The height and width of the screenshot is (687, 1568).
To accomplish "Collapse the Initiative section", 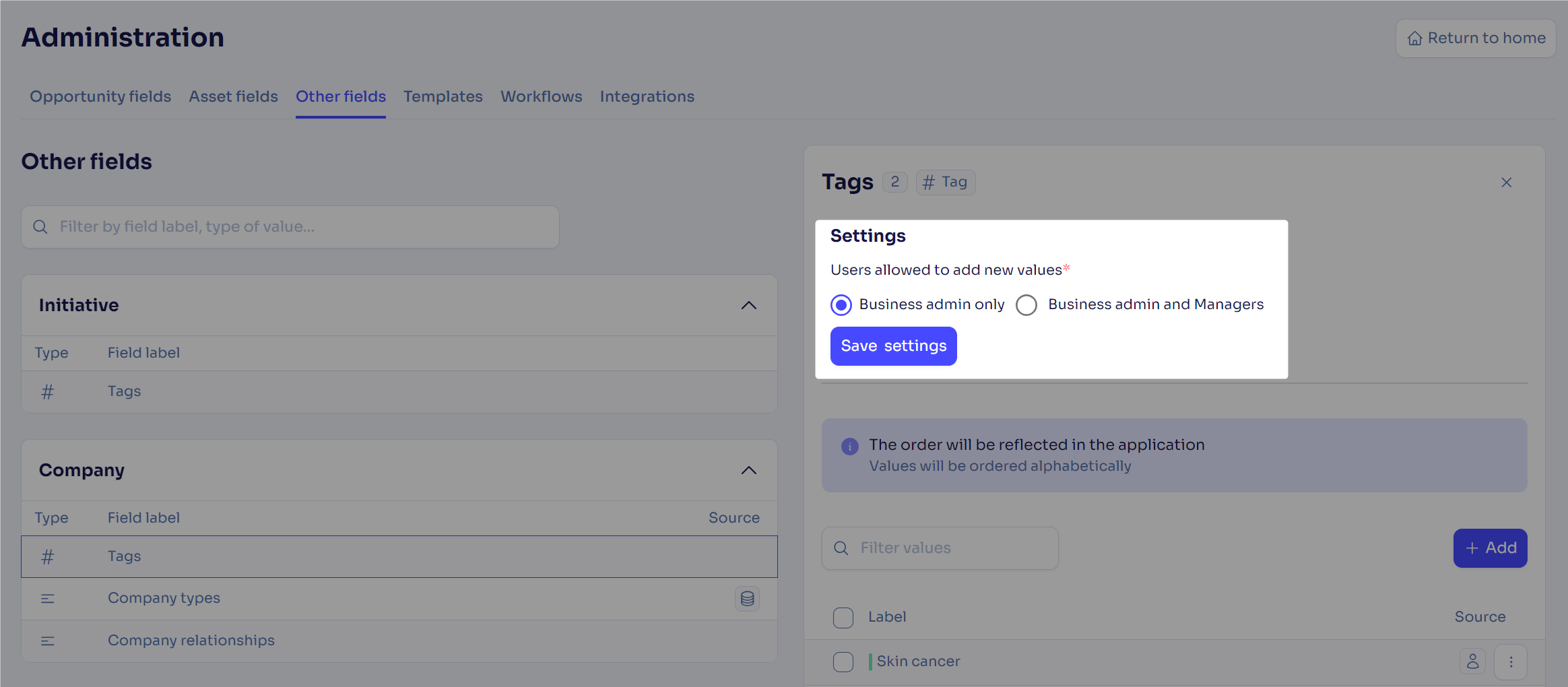I will (x=749, y=306).
